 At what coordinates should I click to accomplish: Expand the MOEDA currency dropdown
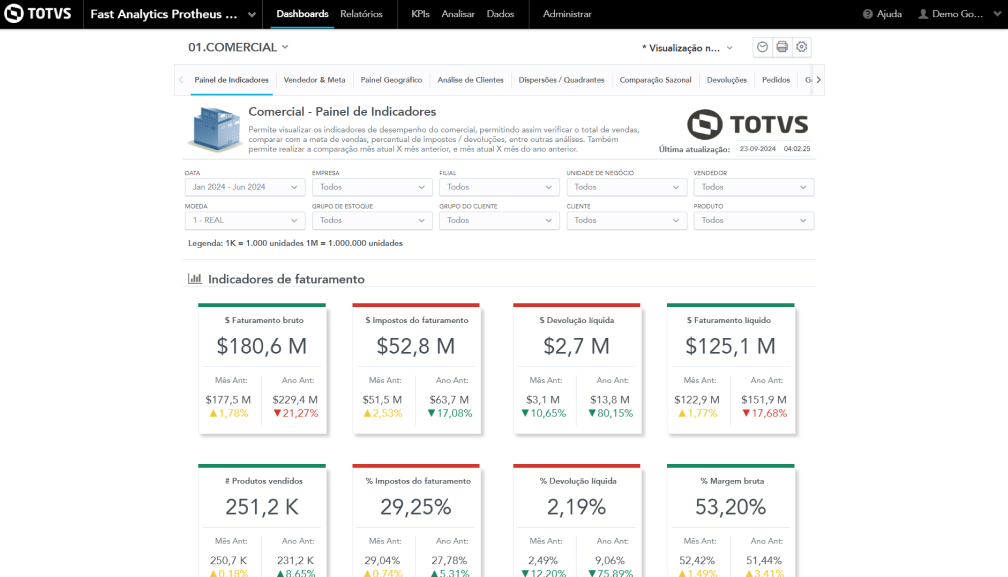pos(245,220)
